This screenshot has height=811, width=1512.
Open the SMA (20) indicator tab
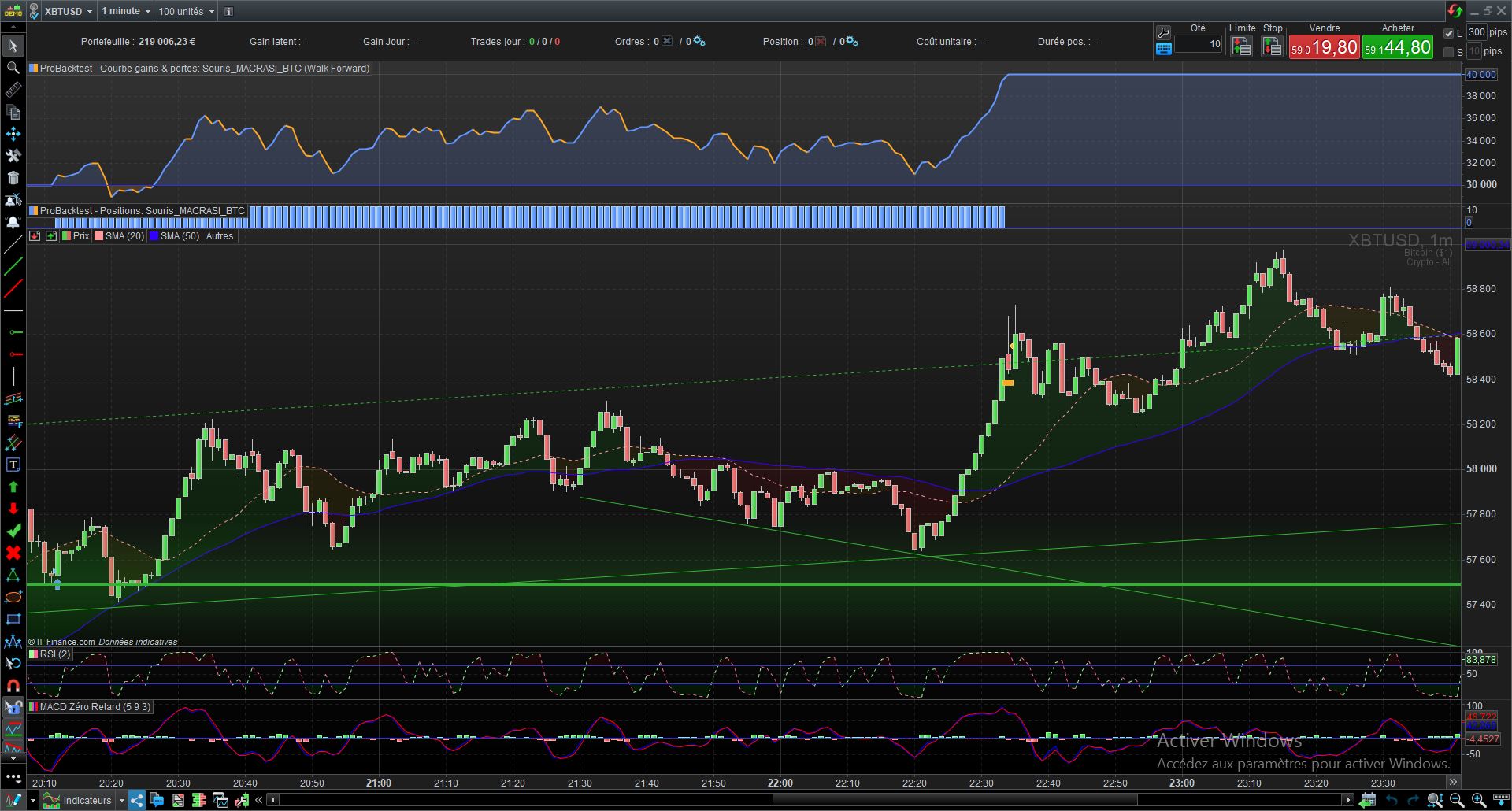coord(120,236)
